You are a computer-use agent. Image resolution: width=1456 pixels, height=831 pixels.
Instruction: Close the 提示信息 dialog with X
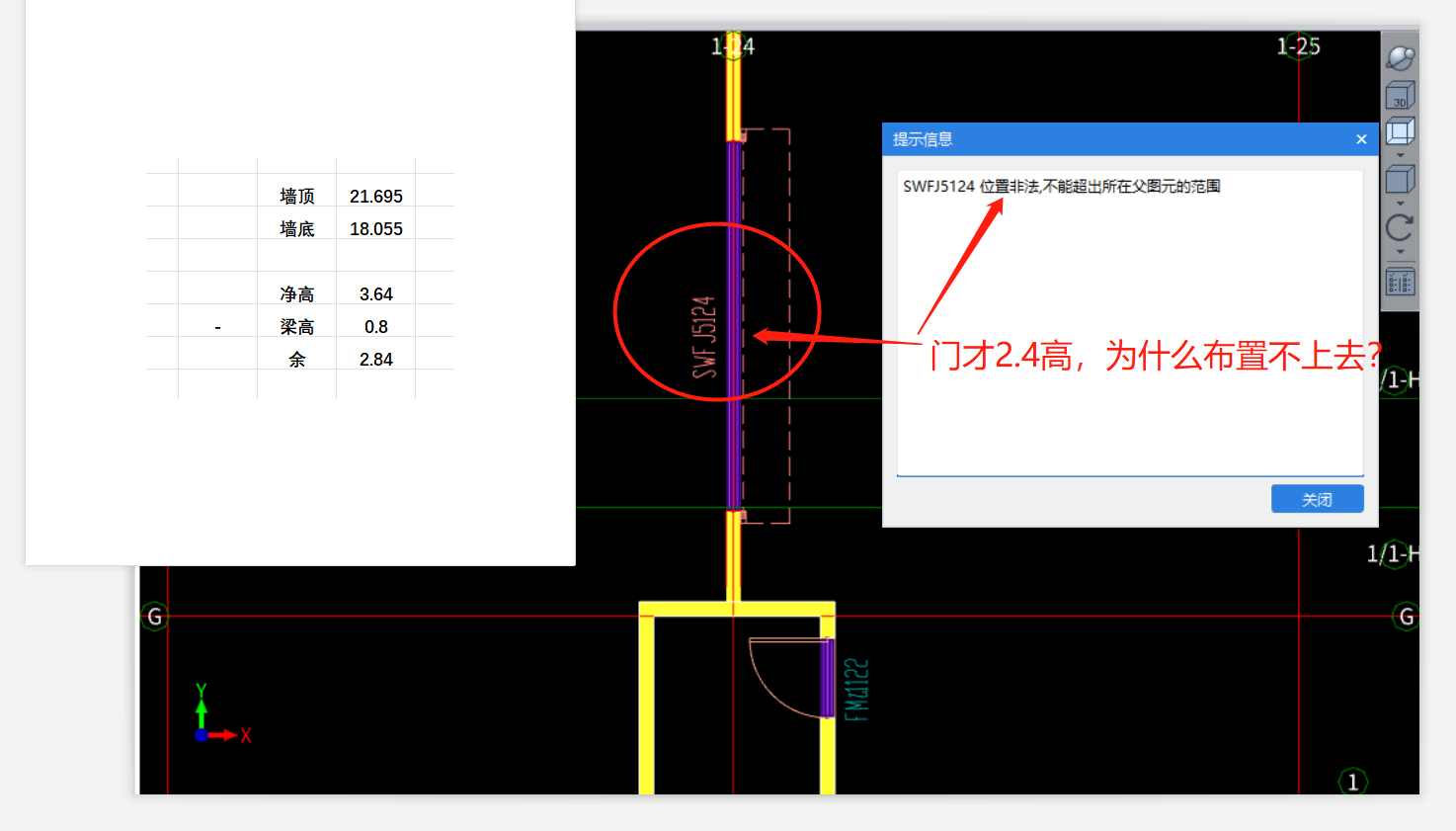[x=1361, y=139]
